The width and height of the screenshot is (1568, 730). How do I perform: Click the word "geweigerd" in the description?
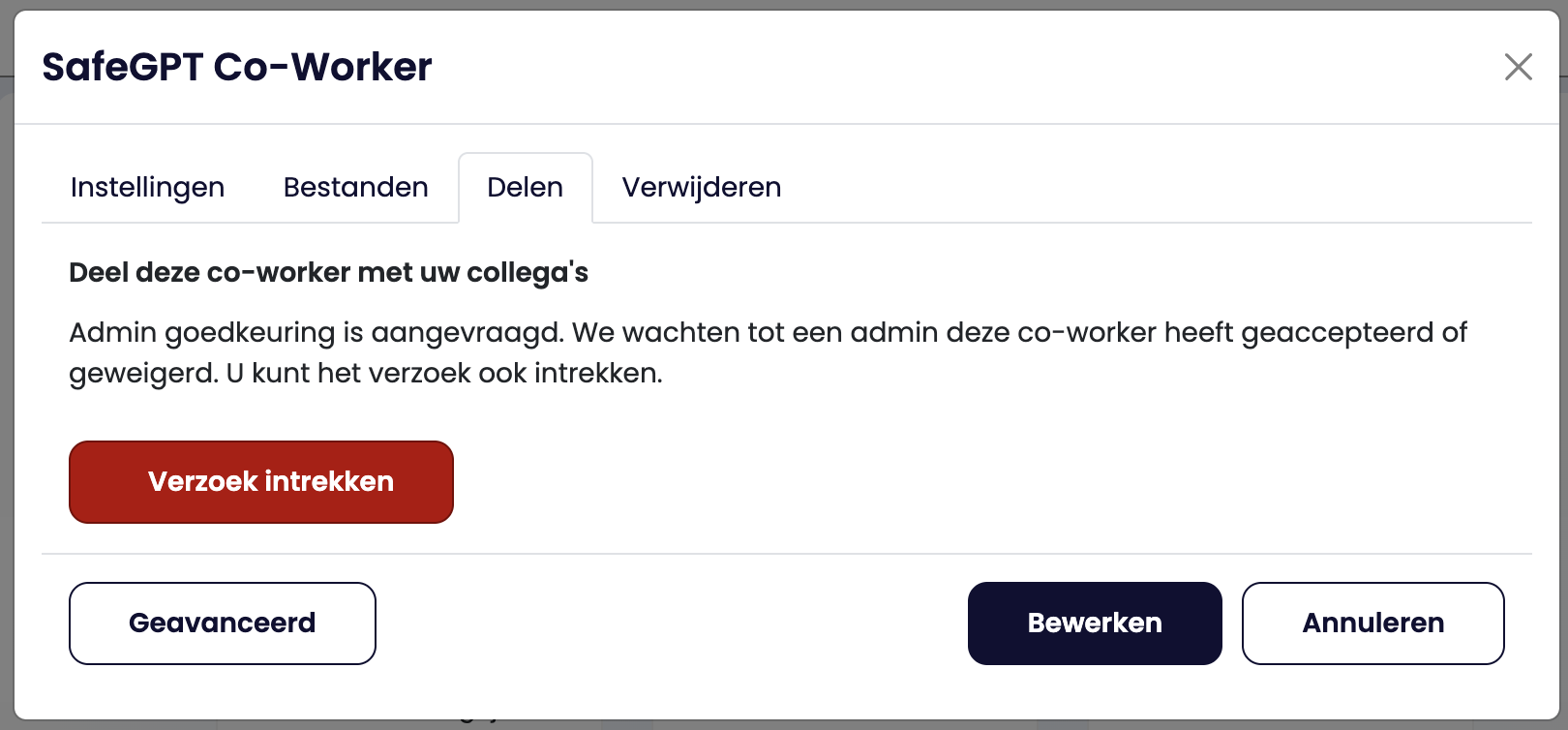coord(142,374)
